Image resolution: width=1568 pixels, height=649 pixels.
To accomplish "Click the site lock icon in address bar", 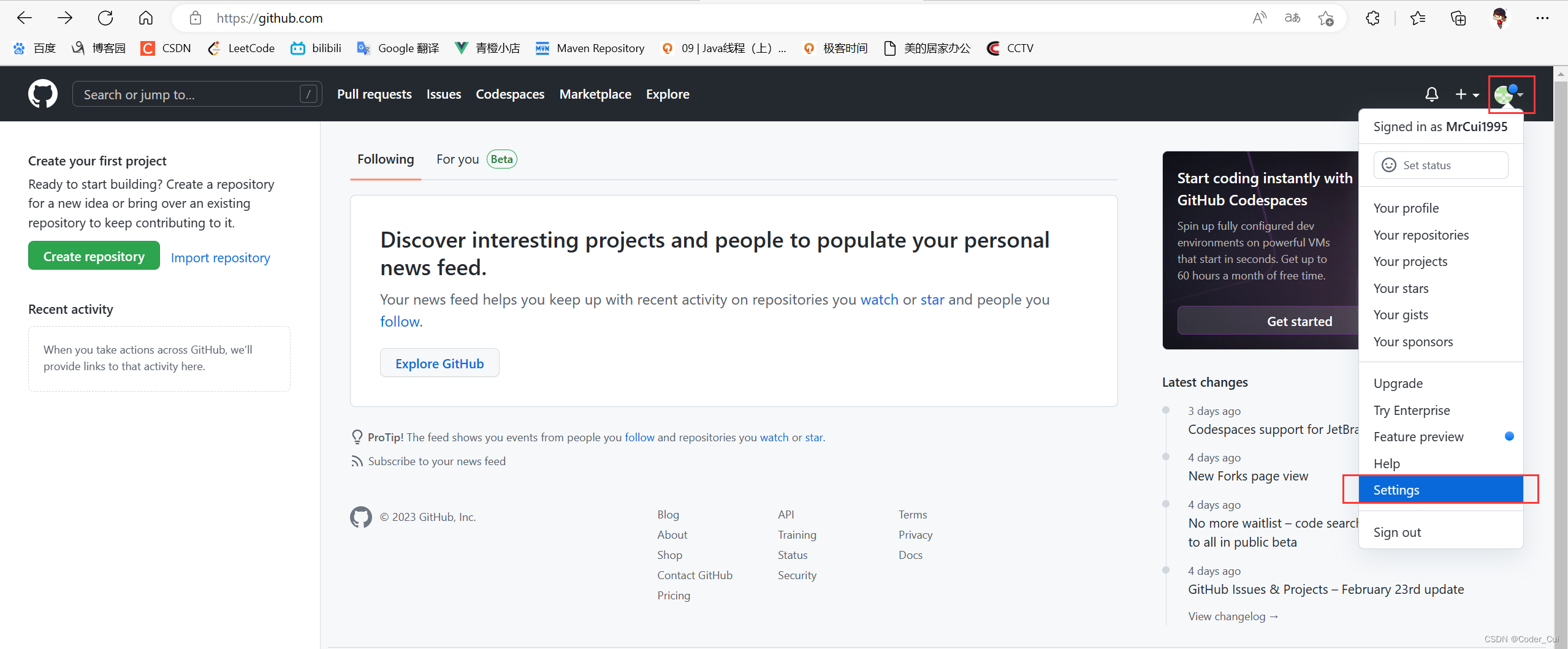I will click(195, 18).
